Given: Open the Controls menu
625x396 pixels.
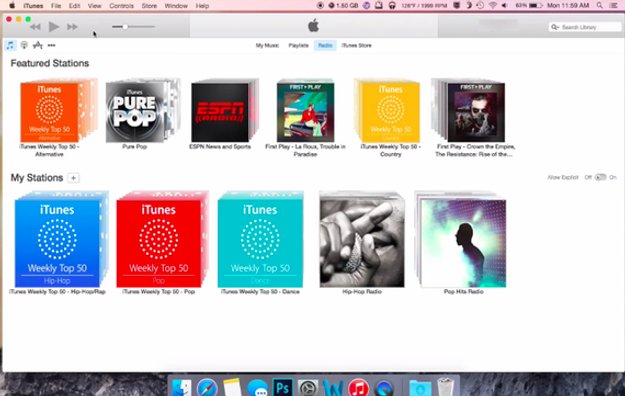Looking at the screenshot, I should (x=121, y=6).
